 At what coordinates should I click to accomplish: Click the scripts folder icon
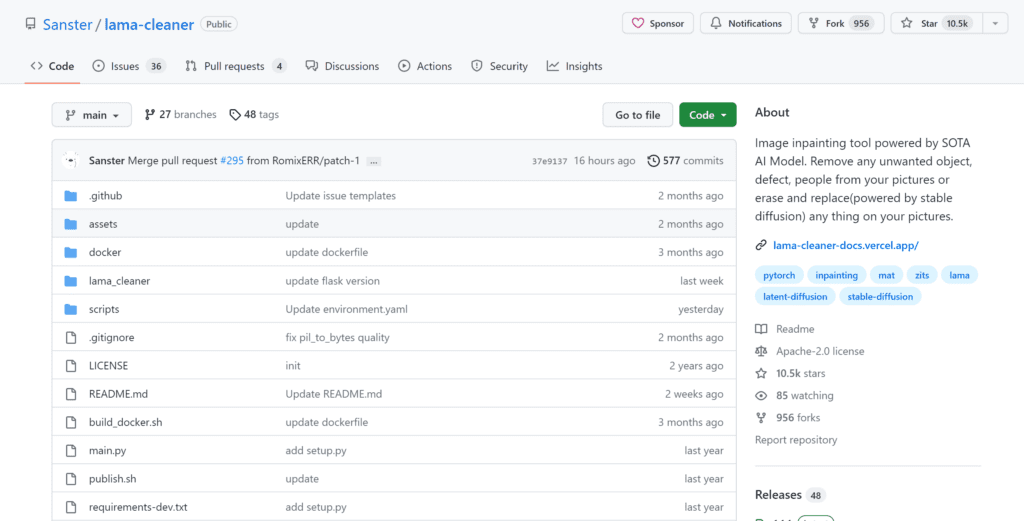click(71, 309)
